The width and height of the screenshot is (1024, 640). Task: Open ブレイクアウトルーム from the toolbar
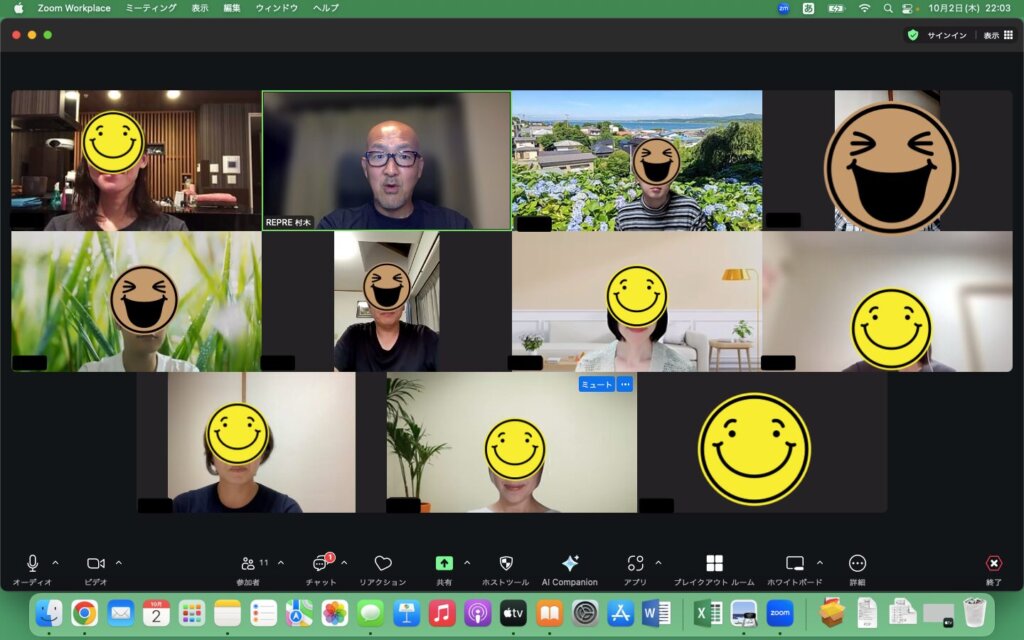pos(714,564)
